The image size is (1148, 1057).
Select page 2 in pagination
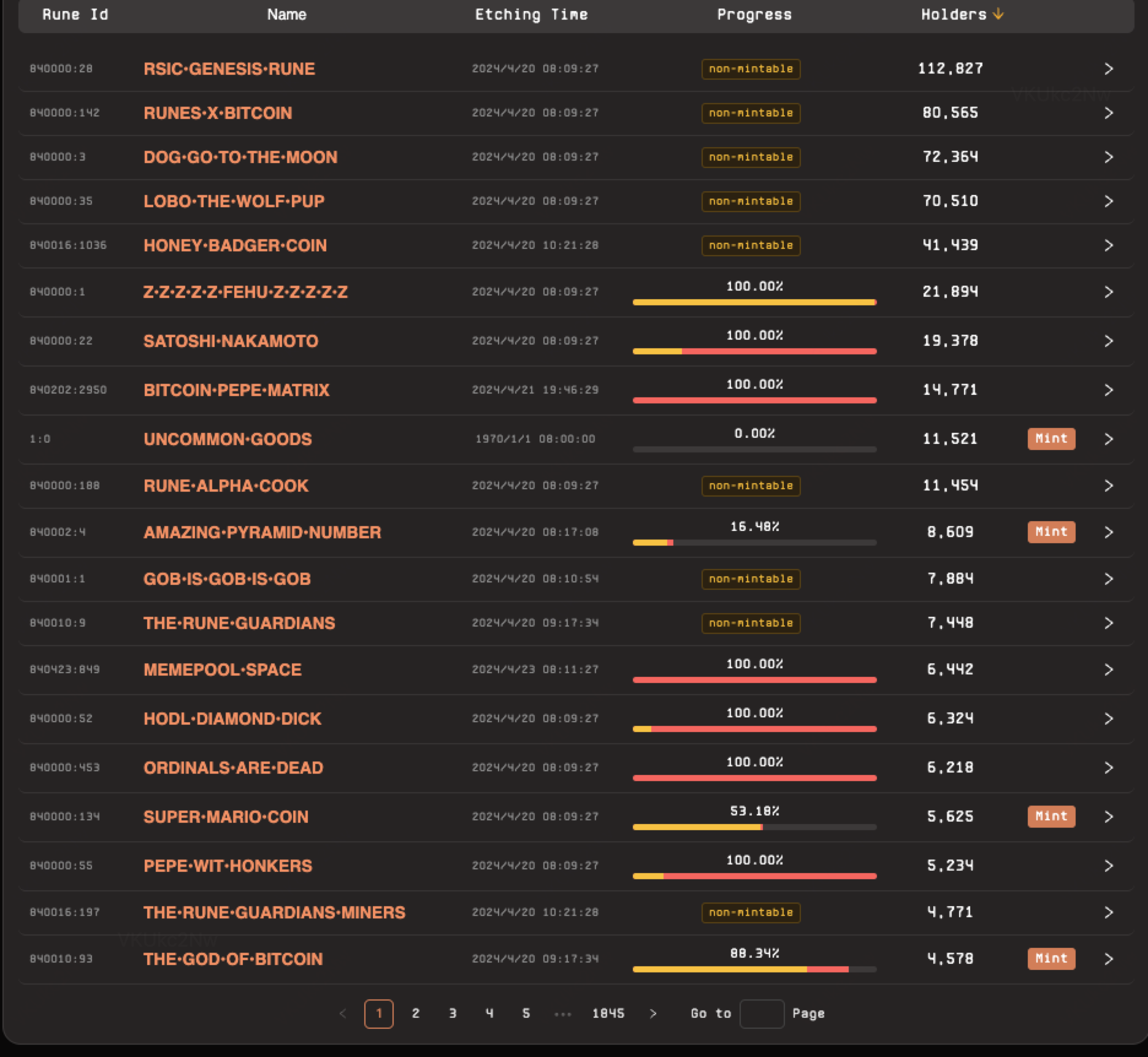coord(416,1013)
